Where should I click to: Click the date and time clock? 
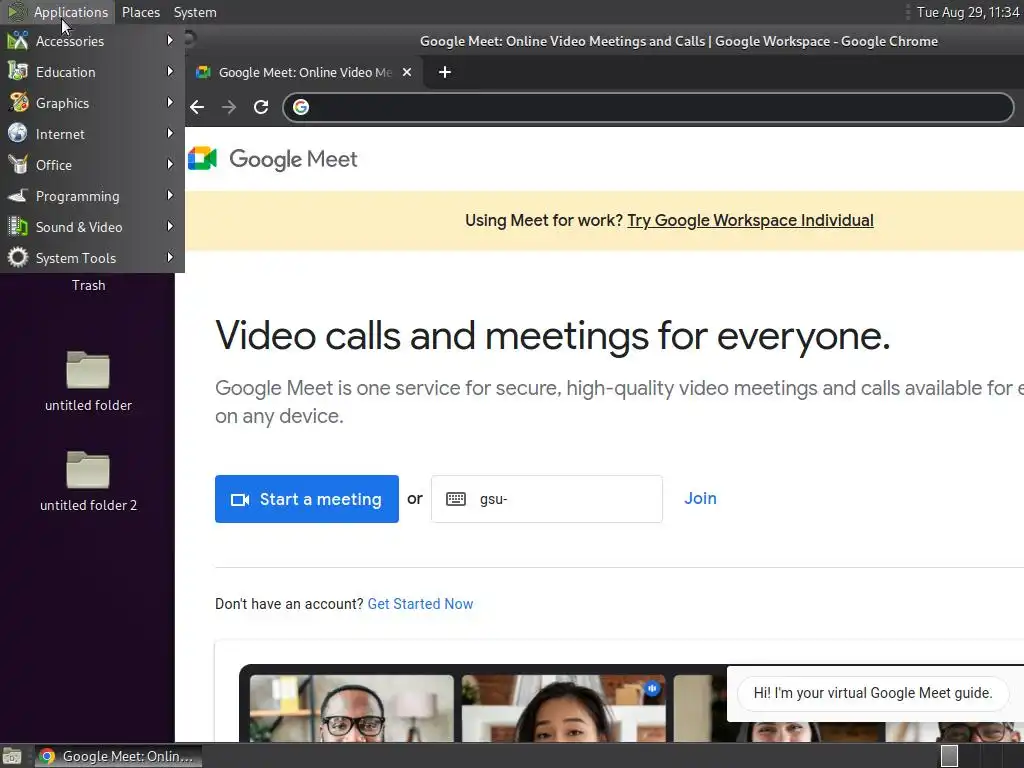tap(967, 12)
